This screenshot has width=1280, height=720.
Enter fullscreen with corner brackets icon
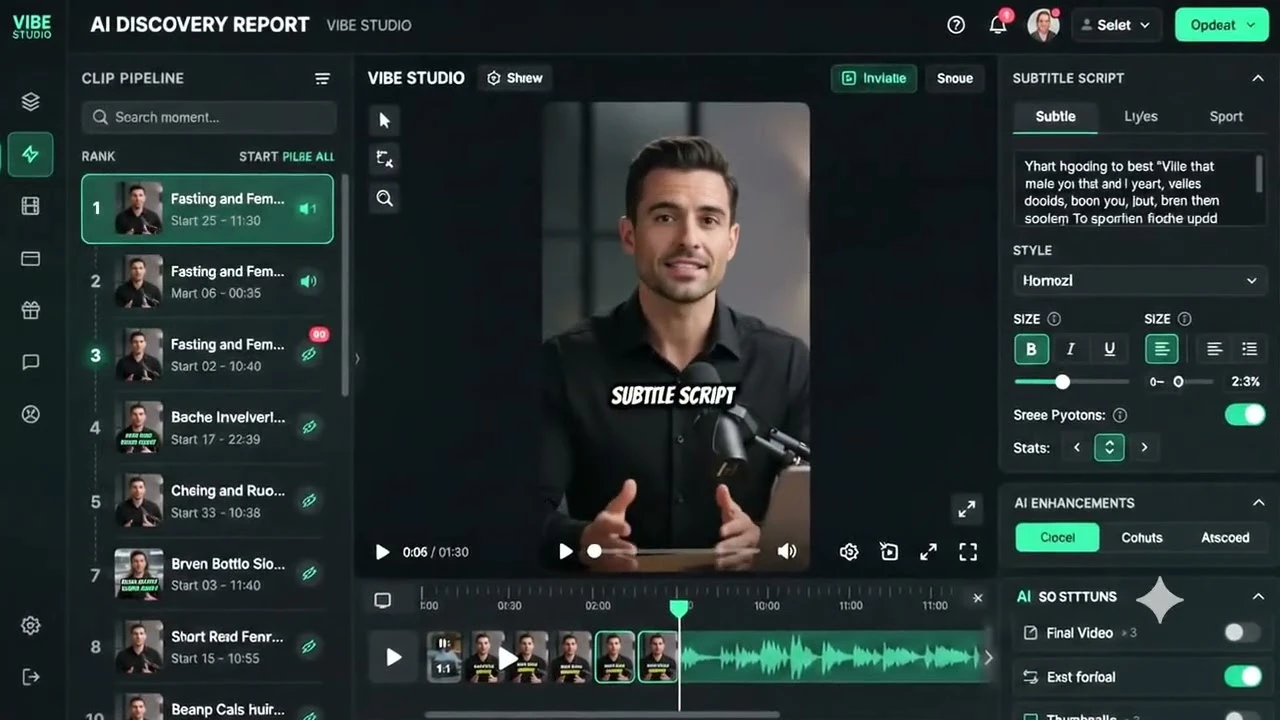(968, 552)
